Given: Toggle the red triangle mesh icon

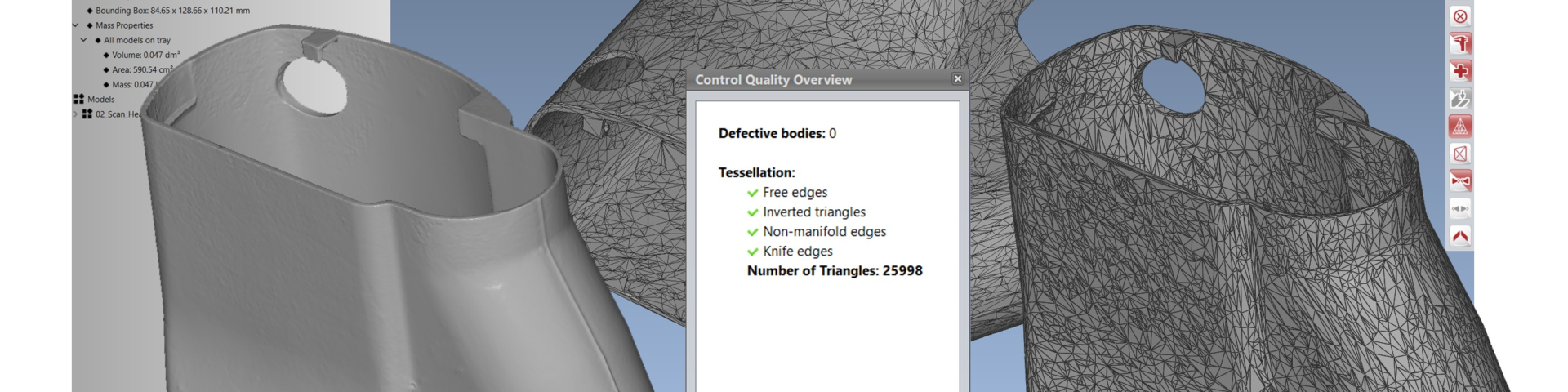Looking at the screenshot, I should 1460,127.
